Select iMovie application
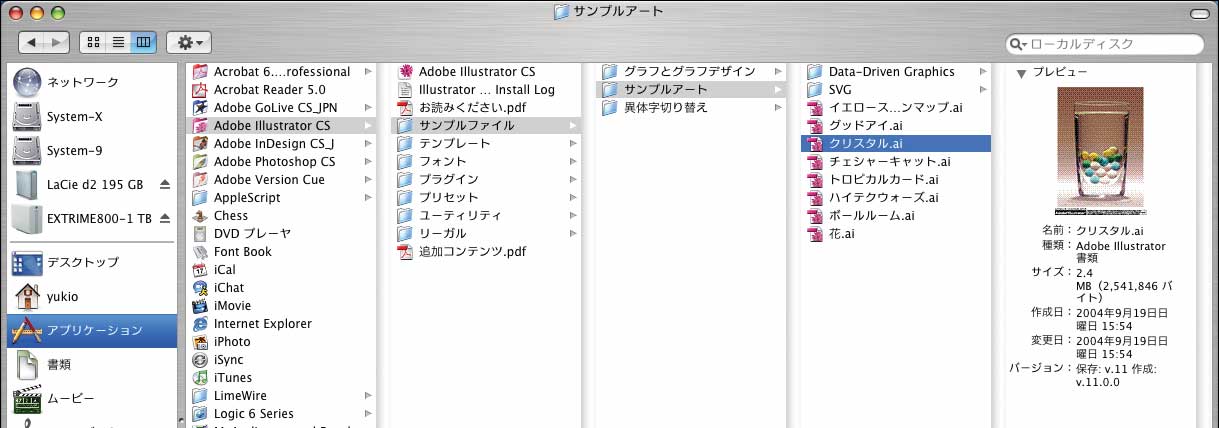The image size is (1219, 428). coord(282,306)
